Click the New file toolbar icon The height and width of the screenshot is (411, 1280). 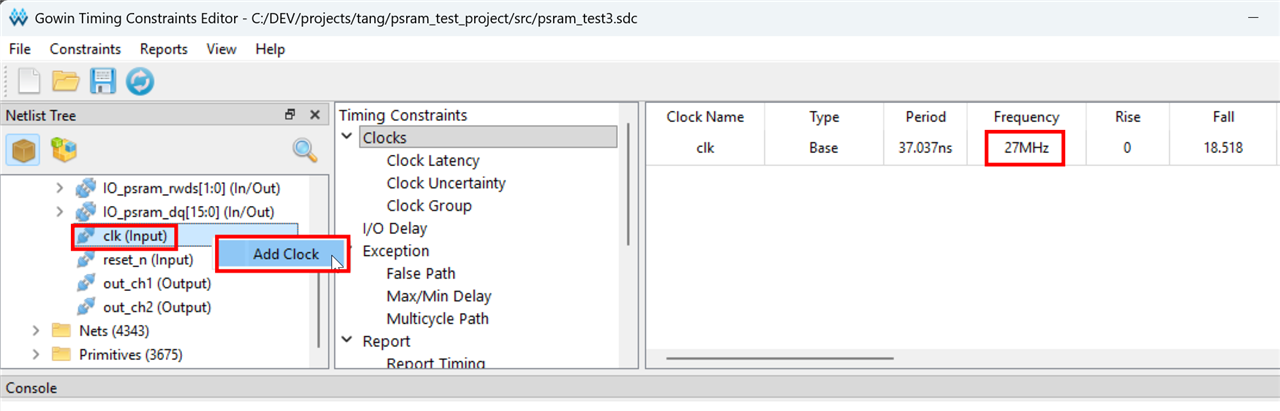coord(29,81)
